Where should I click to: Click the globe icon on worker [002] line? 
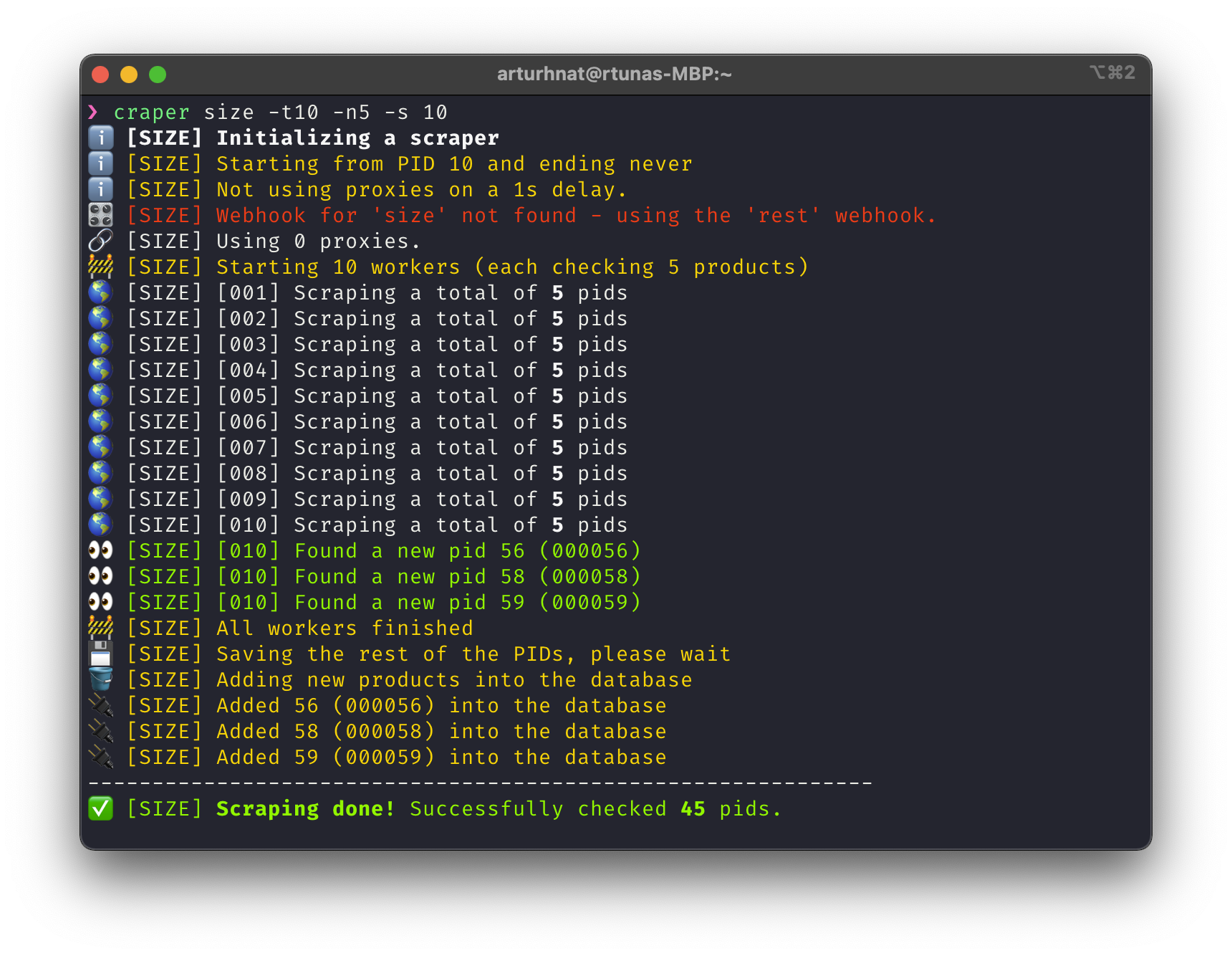100,318
